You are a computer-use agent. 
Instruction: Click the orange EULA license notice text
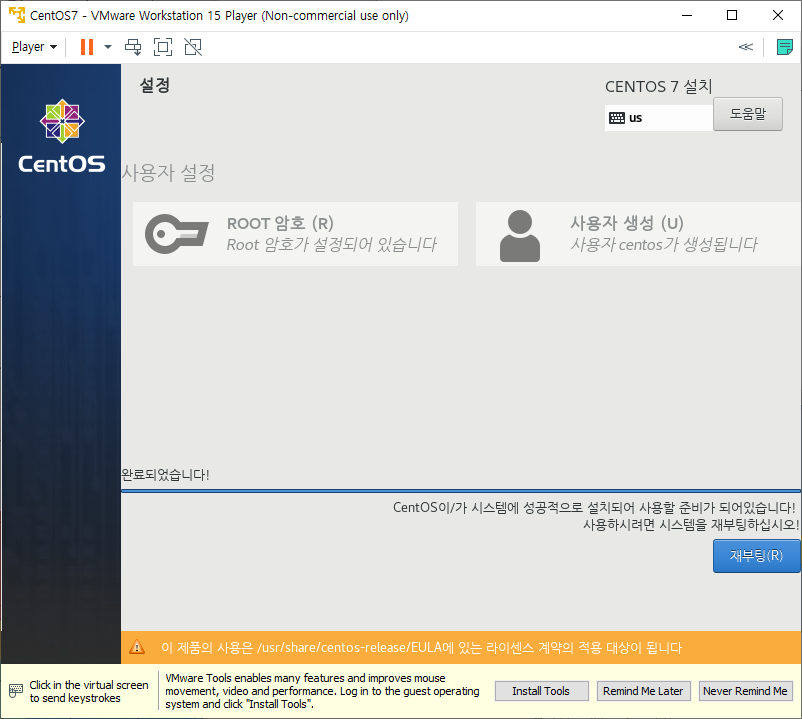click(421, 648)
